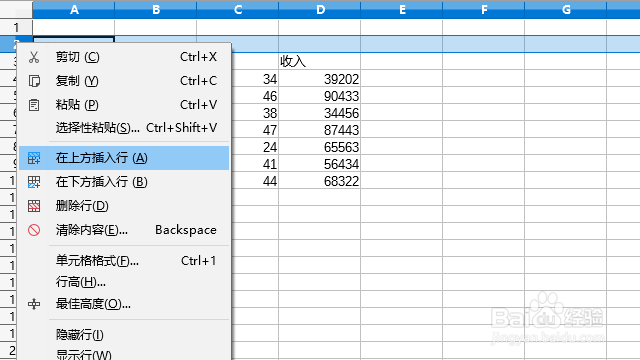
Task: Select 在上方插入行 (A)
Action: click(x=124, y=158)
